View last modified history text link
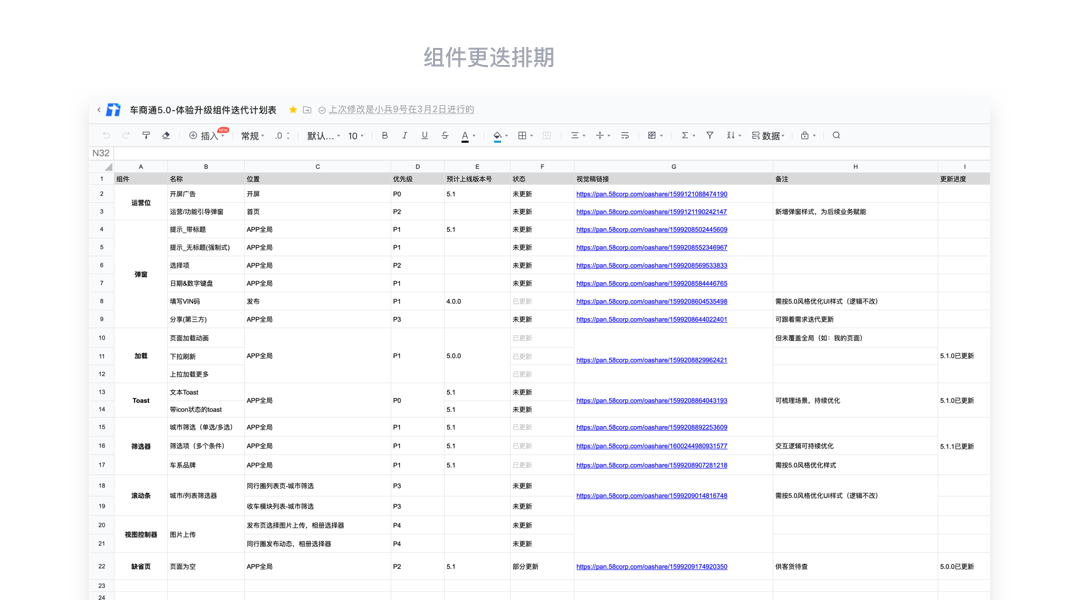 pyautogui.click(x=401, y=110)
